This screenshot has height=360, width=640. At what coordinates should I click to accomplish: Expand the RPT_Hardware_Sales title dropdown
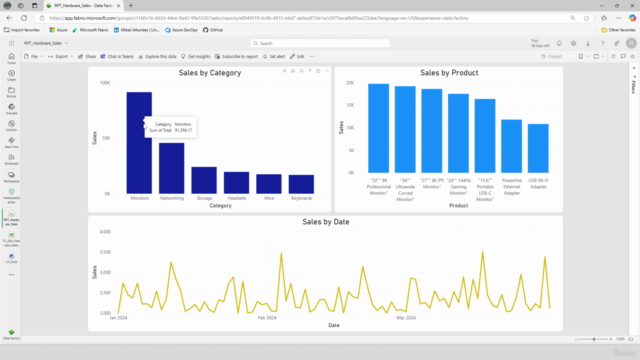tap(67, 43)
